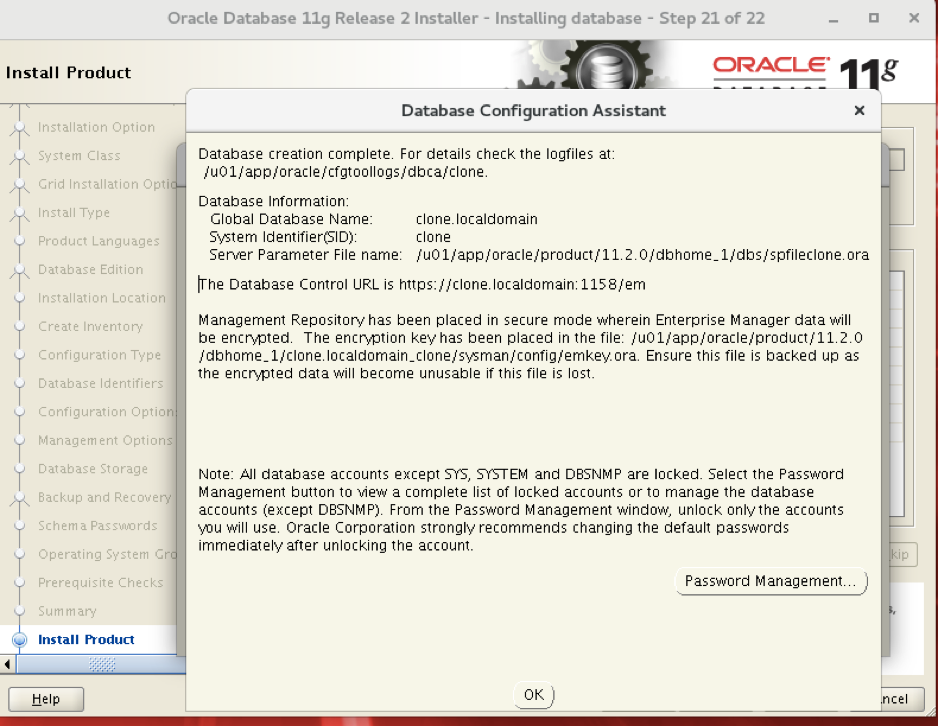Click the Summary step marker icon
Viewport: 938px width, 726px height.
tap(22, 611)
